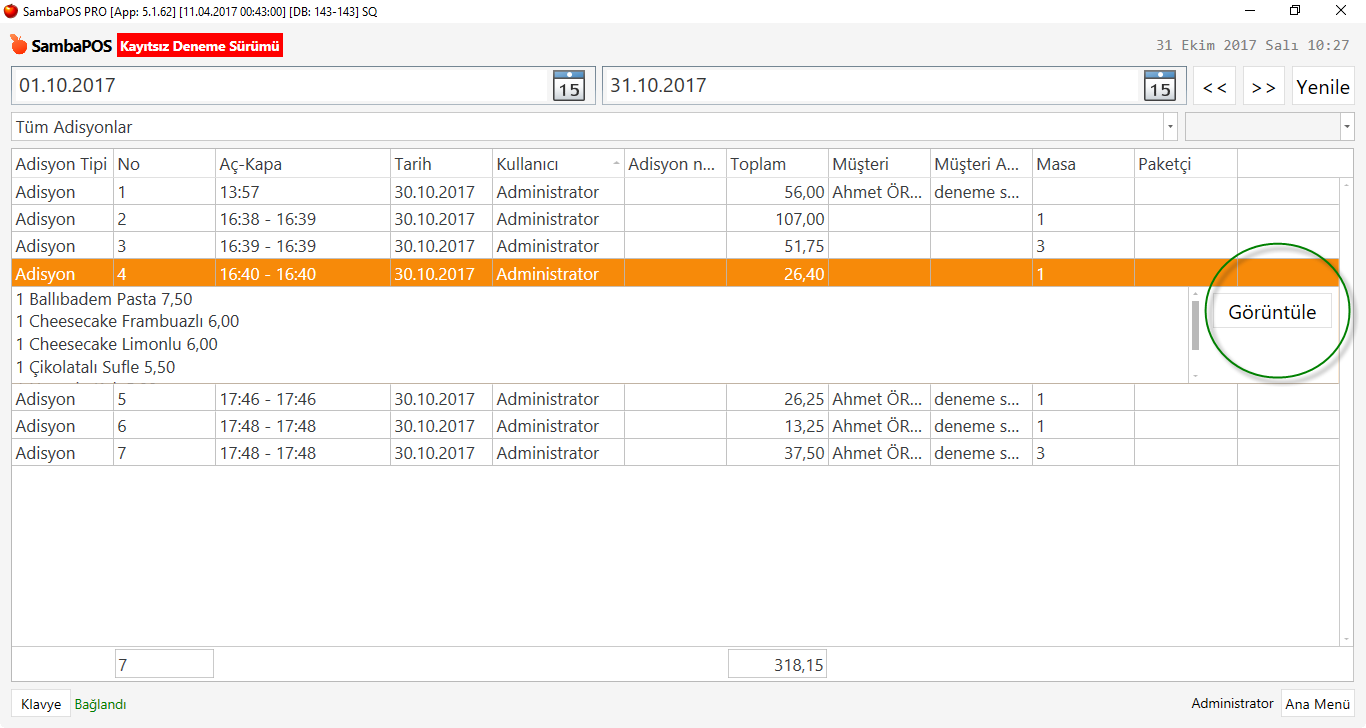This screenshot has height=728, width=1366.
Task: Go to previous period with << button
Action: point(1215,86)
